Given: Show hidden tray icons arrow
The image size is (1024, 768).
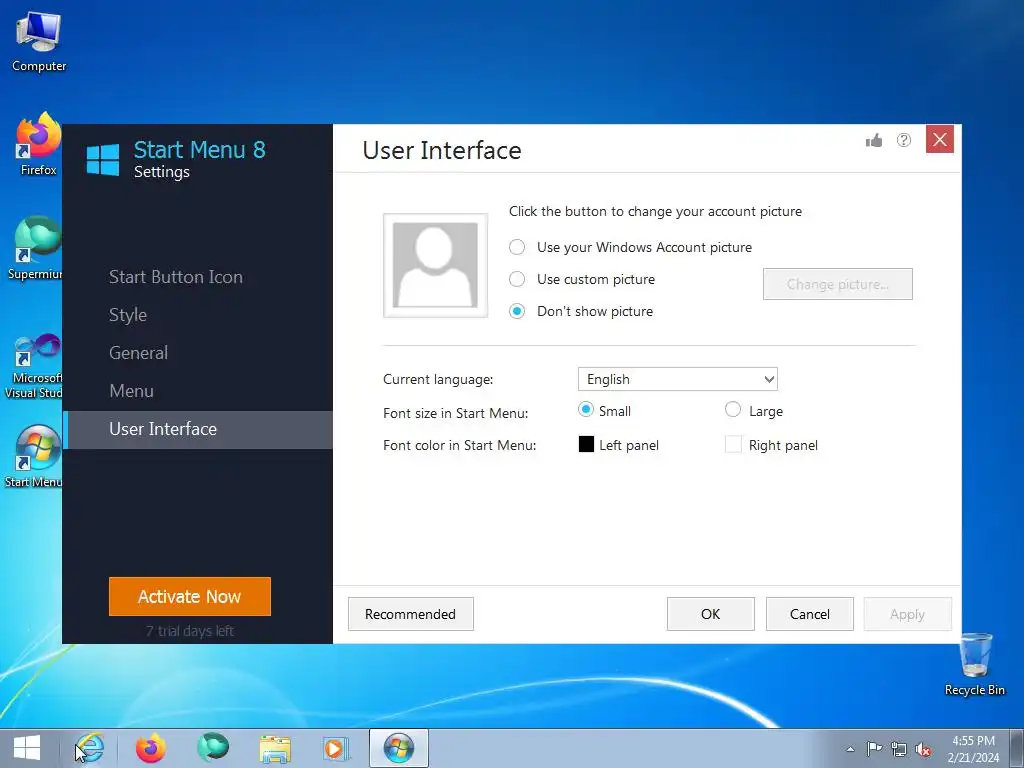Looking at the screenshot, I should click(x=850, y=749).
